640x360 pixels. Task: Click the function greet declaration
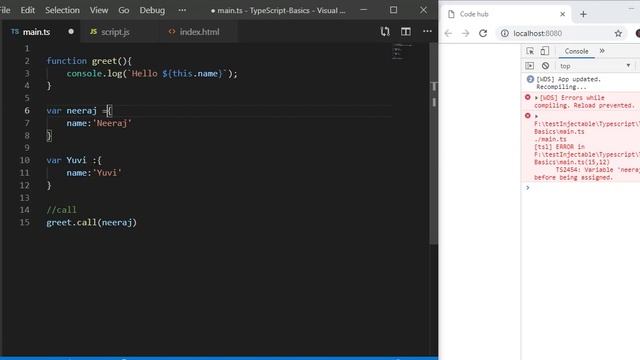tap(89, 61)
